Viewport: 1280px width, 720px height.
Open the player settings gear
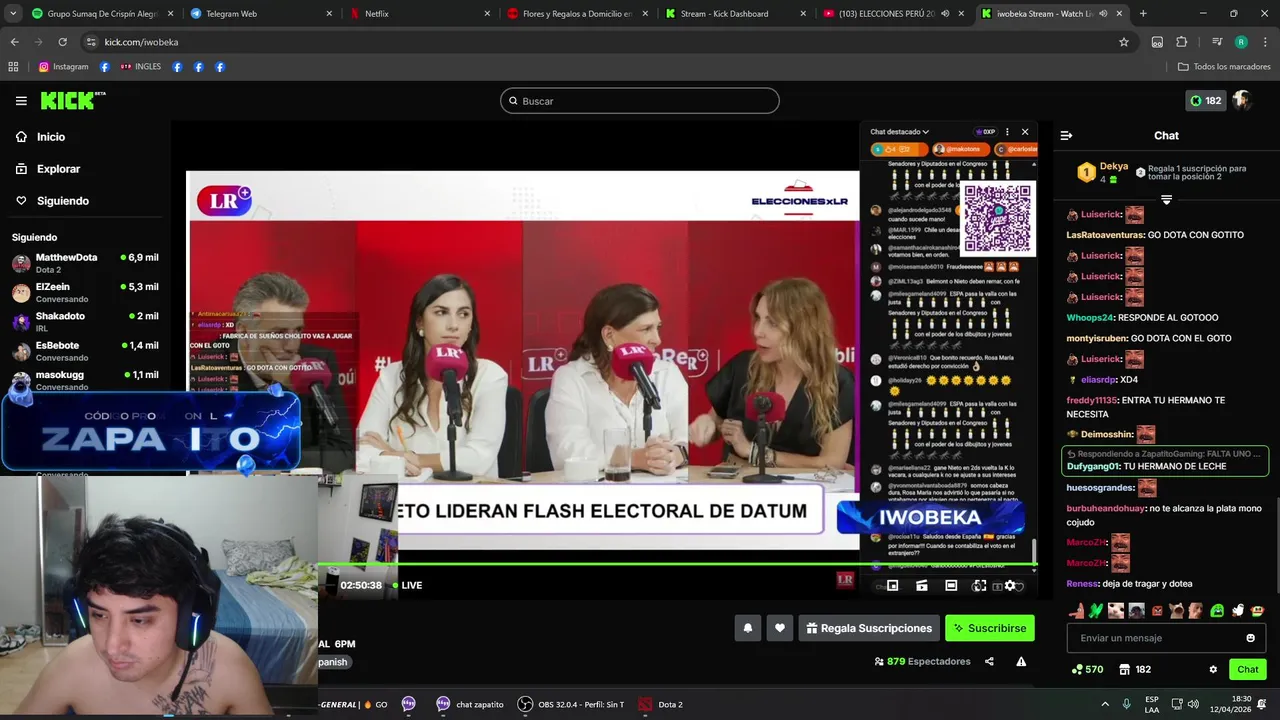tap(1010, 586)
